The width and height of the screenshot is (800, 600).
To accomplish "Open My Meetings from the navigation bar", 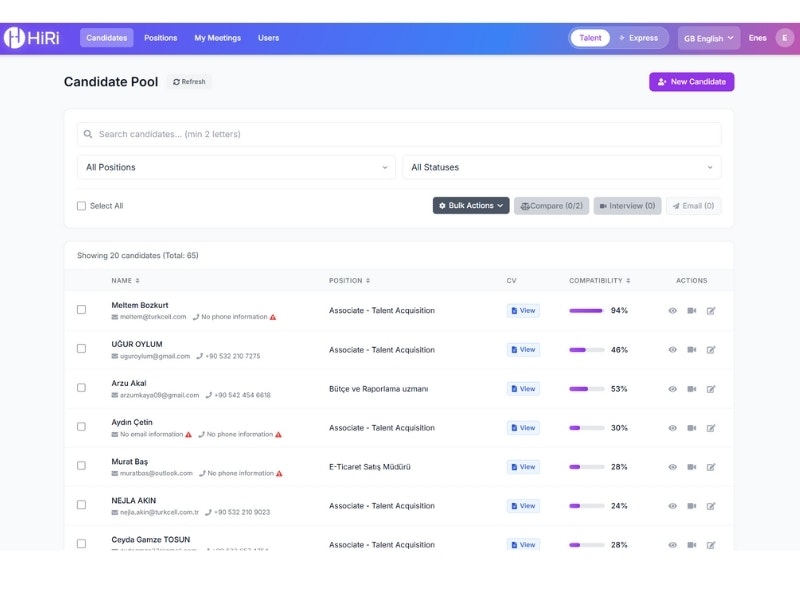I will 219,37.
